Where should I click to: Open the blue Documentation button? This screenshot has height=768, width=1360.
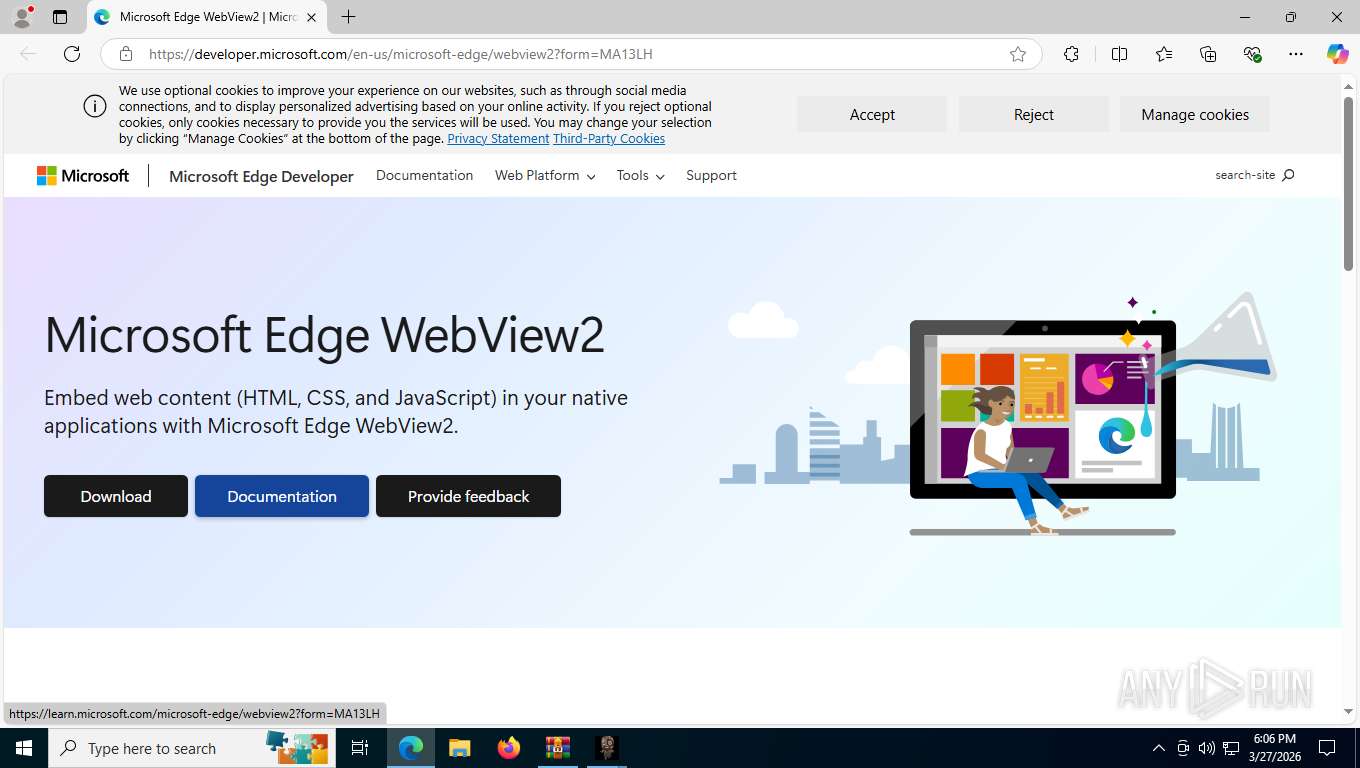tap(282, 496)
